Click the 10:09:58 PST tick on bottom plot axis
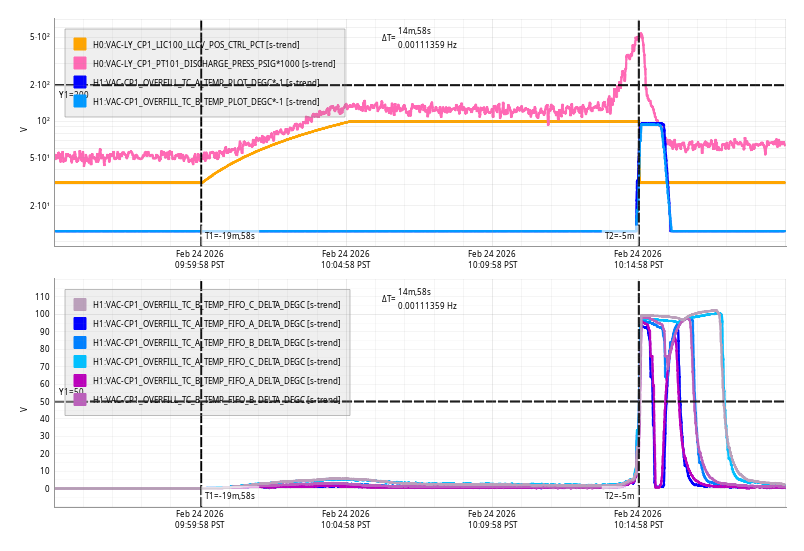 pyautogui.click(x=492, y=519)
